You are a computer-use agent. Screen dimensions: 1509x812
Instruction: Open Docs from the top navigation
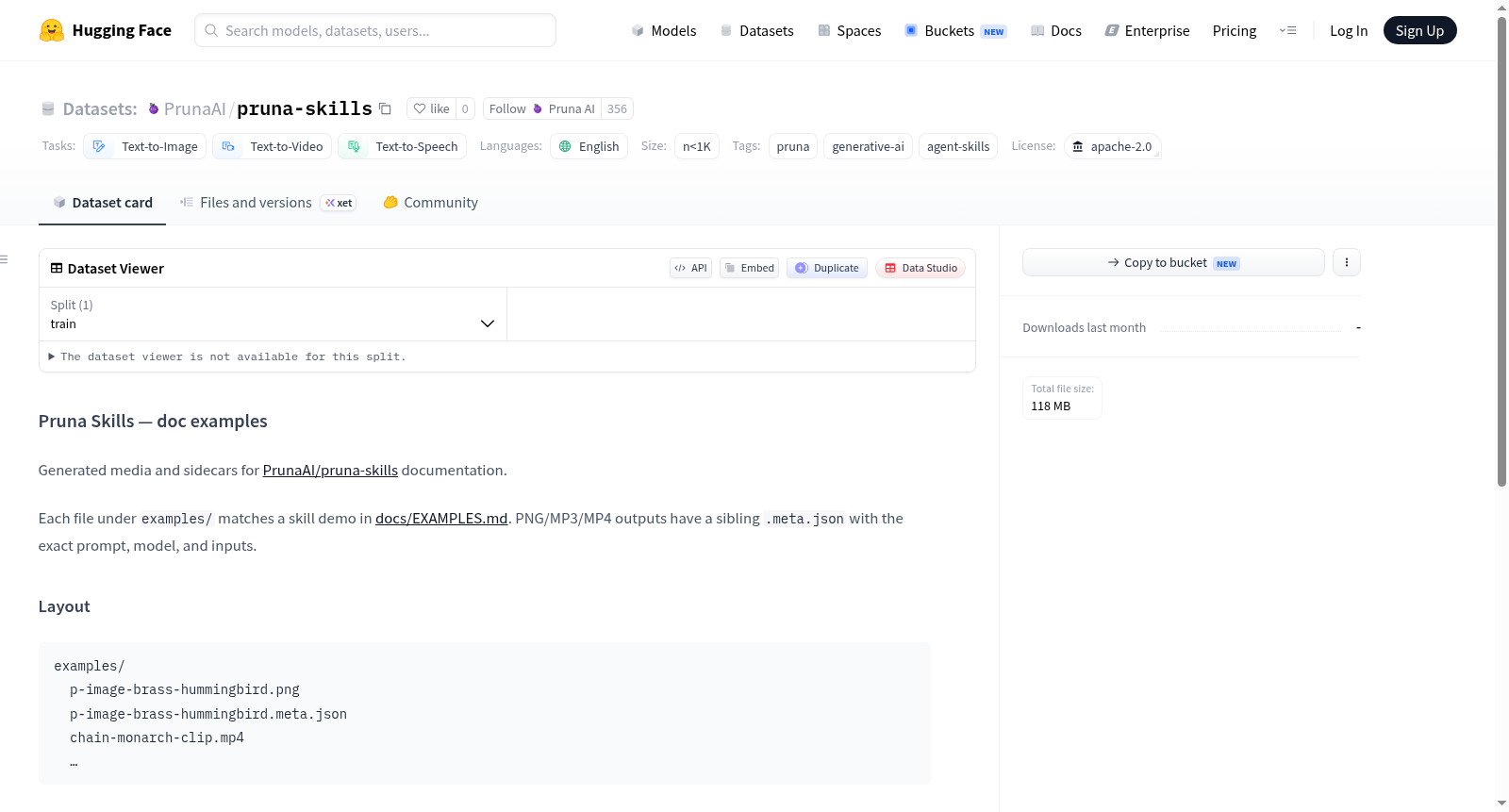pos(1056,30)
